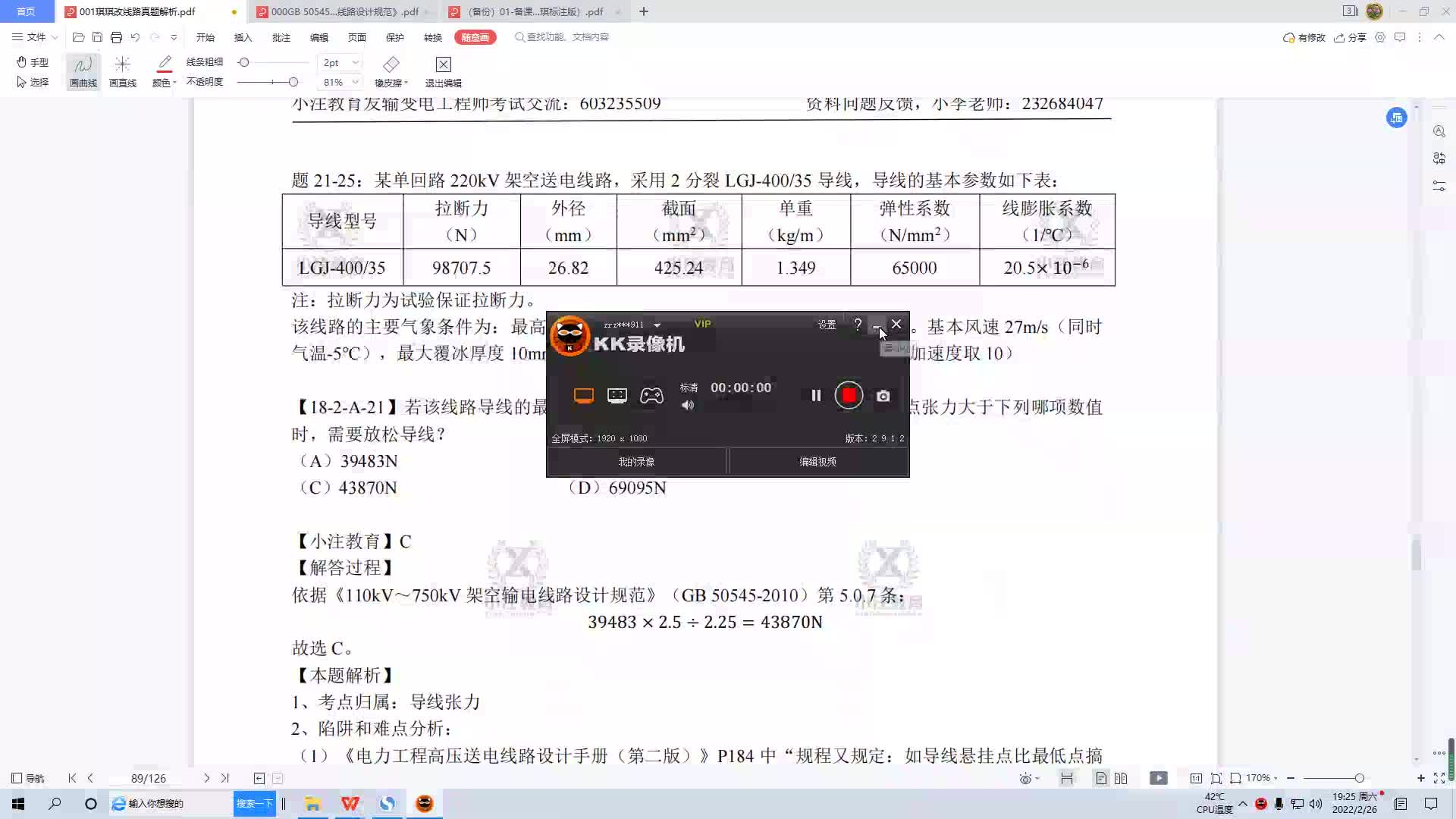Click the eraser tool icon
The height and width of the screenshot is (819, 1456).
(x=391, y=65)
